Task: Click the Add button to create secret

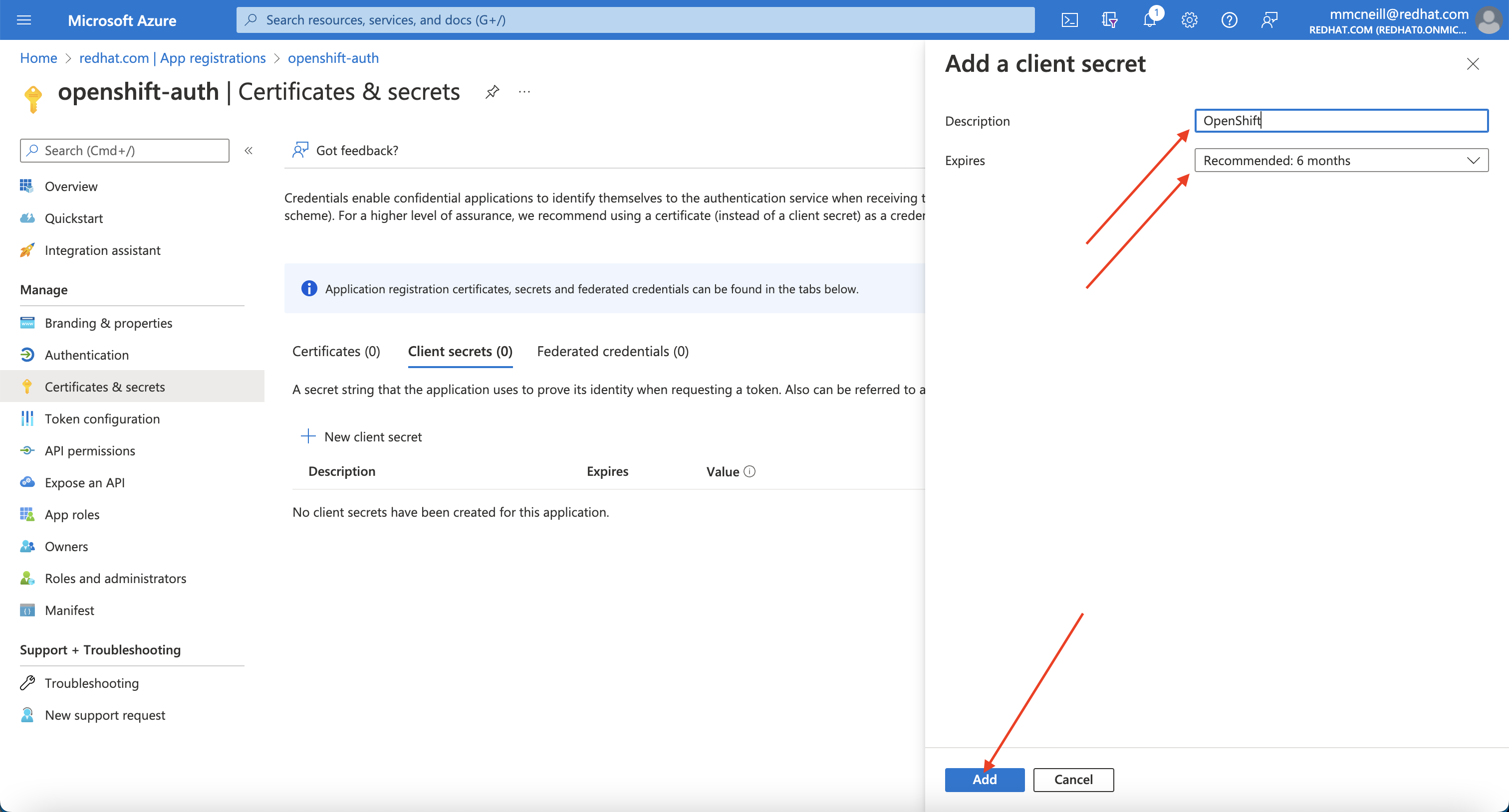Action: tap(984, 779)
